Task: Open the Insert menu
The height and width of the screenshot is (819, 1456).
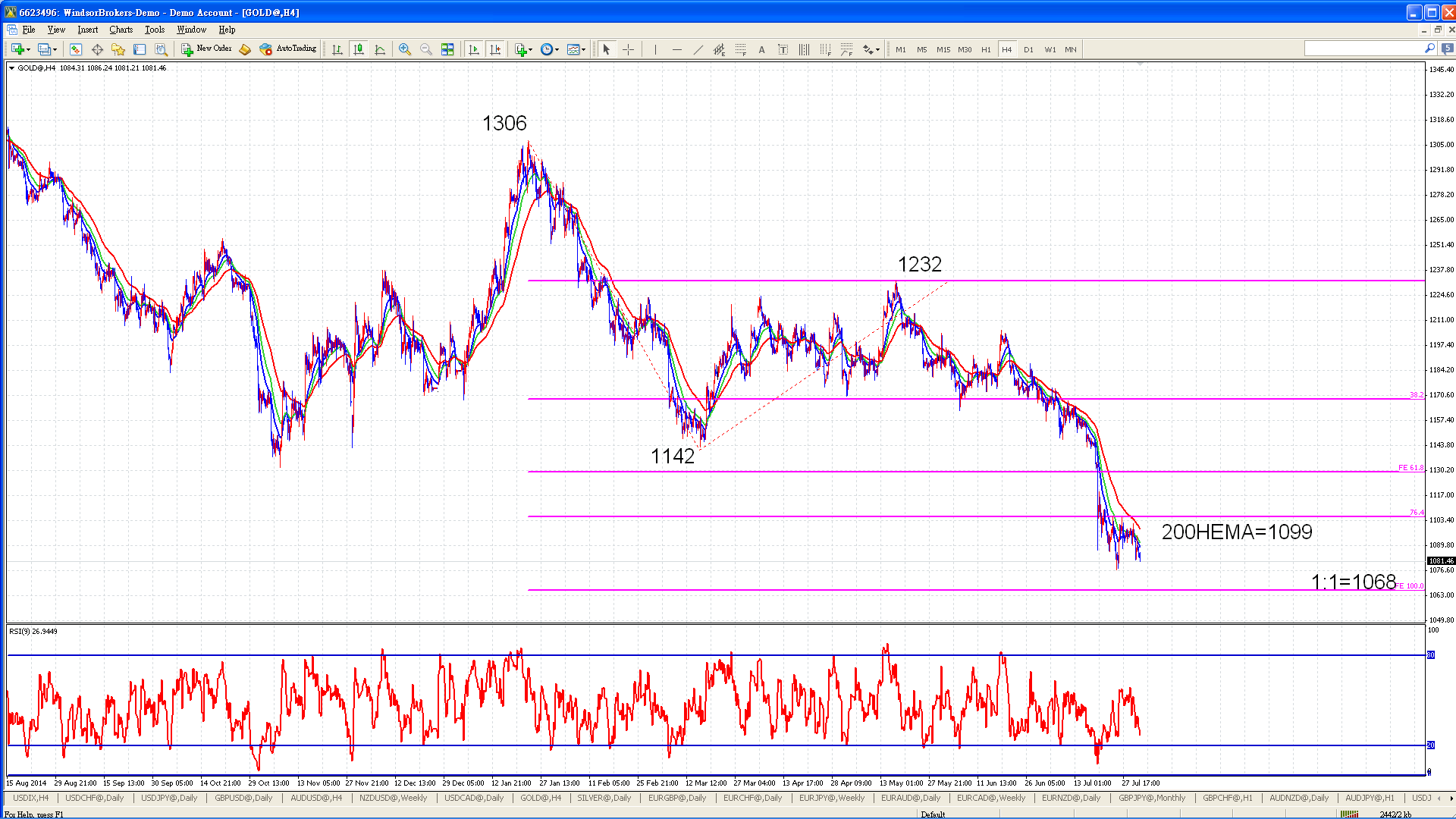Action: 87,30
